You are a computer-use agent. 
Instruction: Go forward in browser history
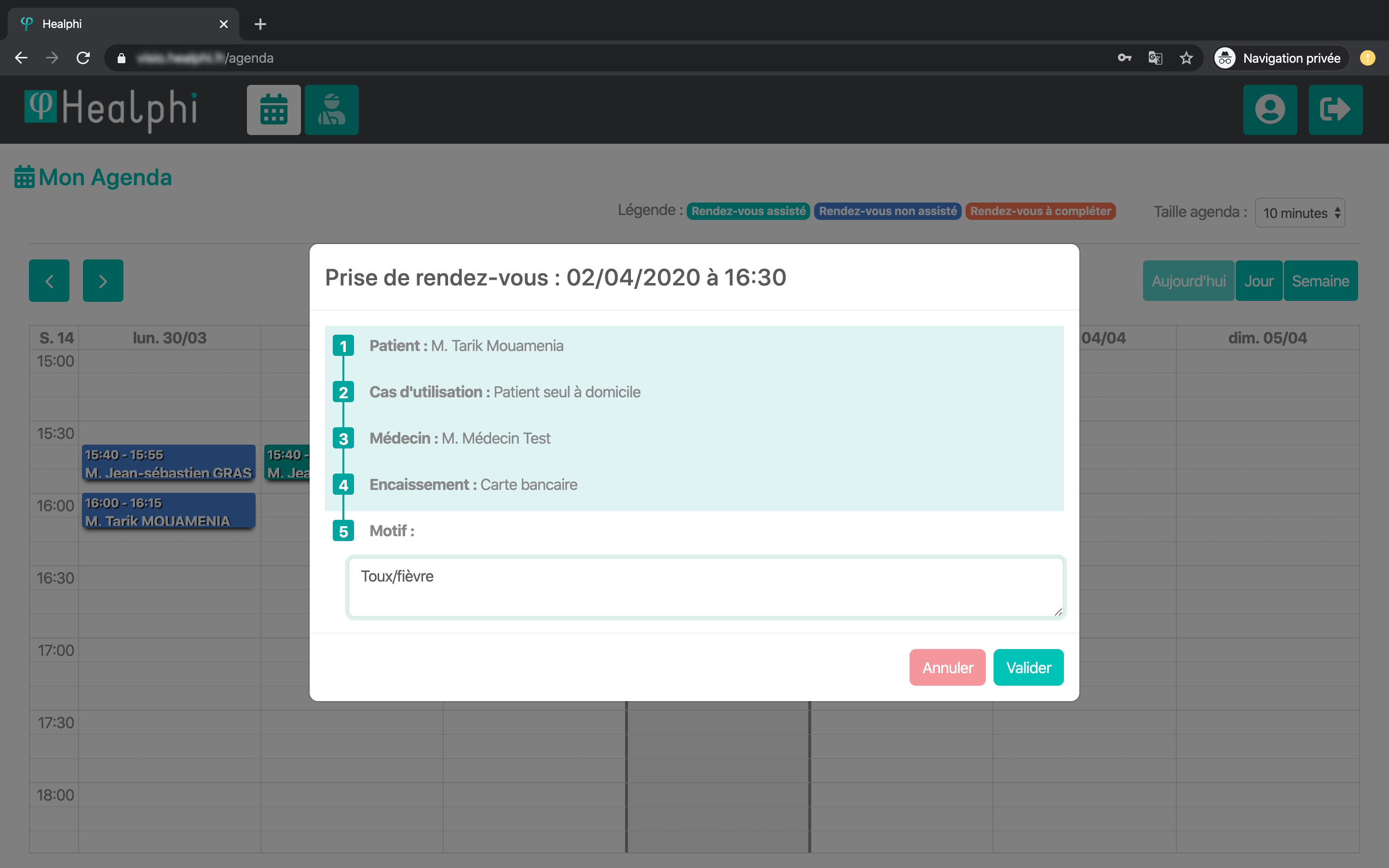click(x=52, y=58)
